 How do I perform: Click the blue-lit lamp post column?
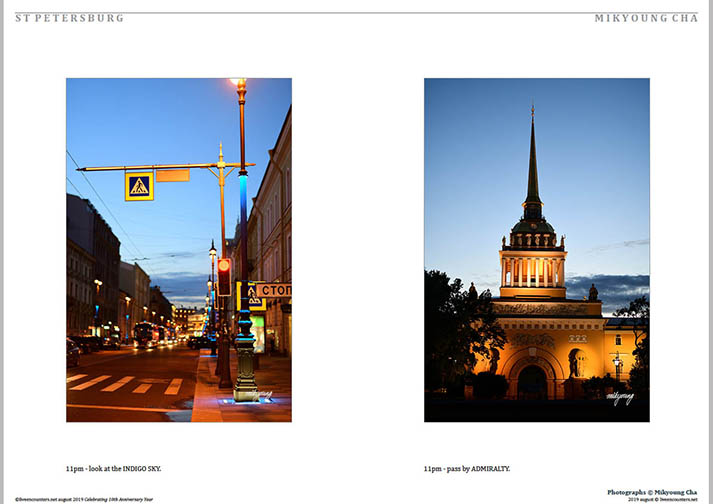[x=243, y=240]
